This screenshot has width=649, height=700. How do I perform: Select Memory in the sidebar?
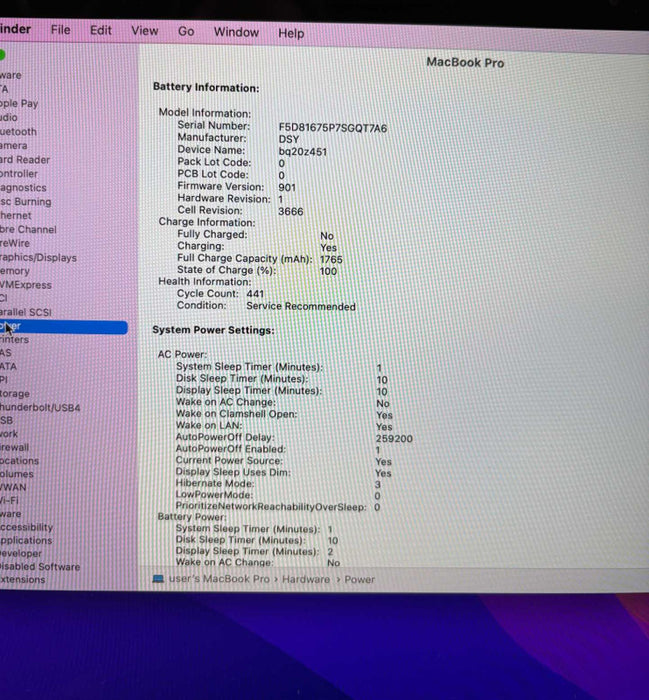point(15,271)
